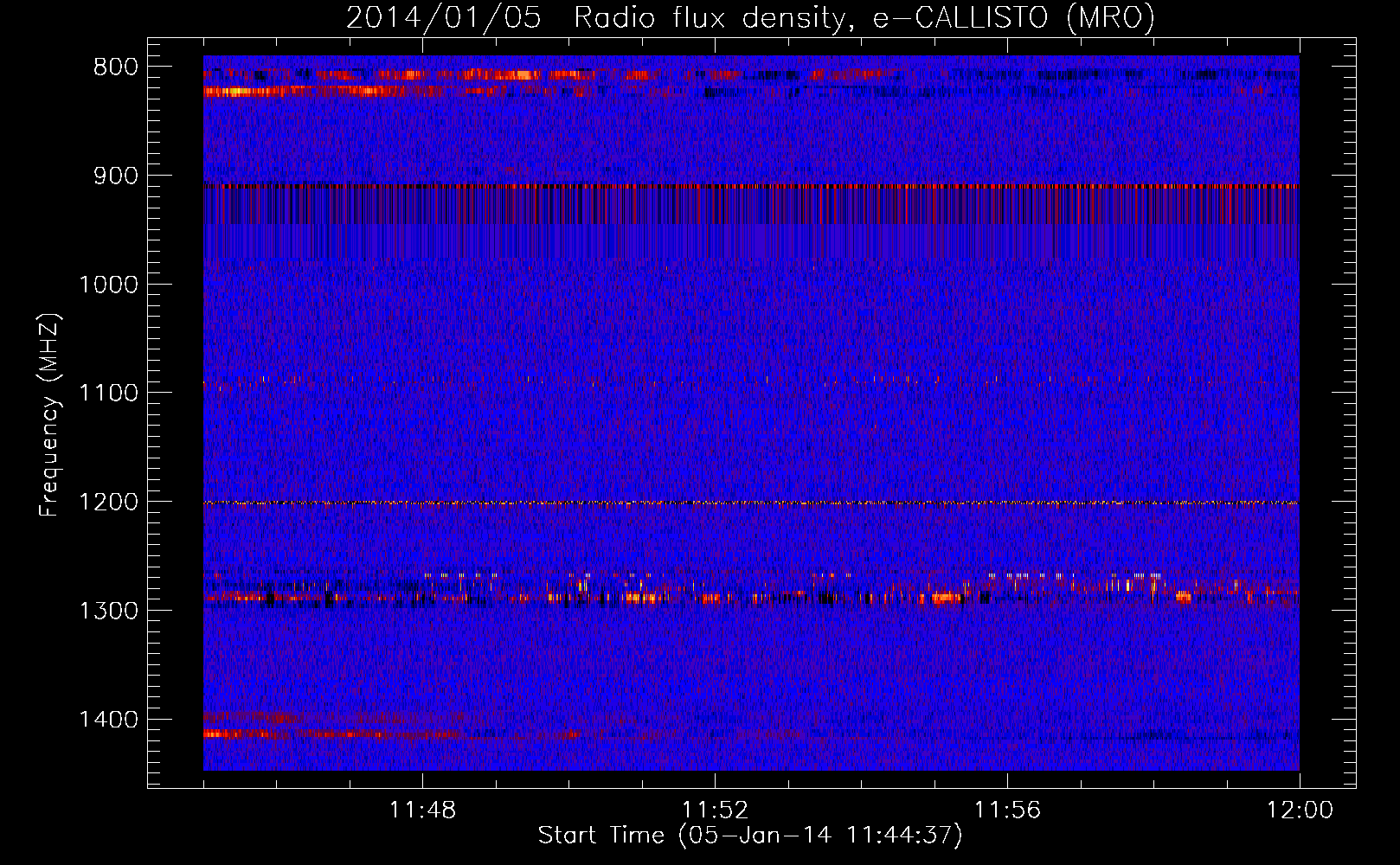Select the 1100 frequency axis label
The width and height of the screenshot is (1400, 865).
(x=108, y=393)
